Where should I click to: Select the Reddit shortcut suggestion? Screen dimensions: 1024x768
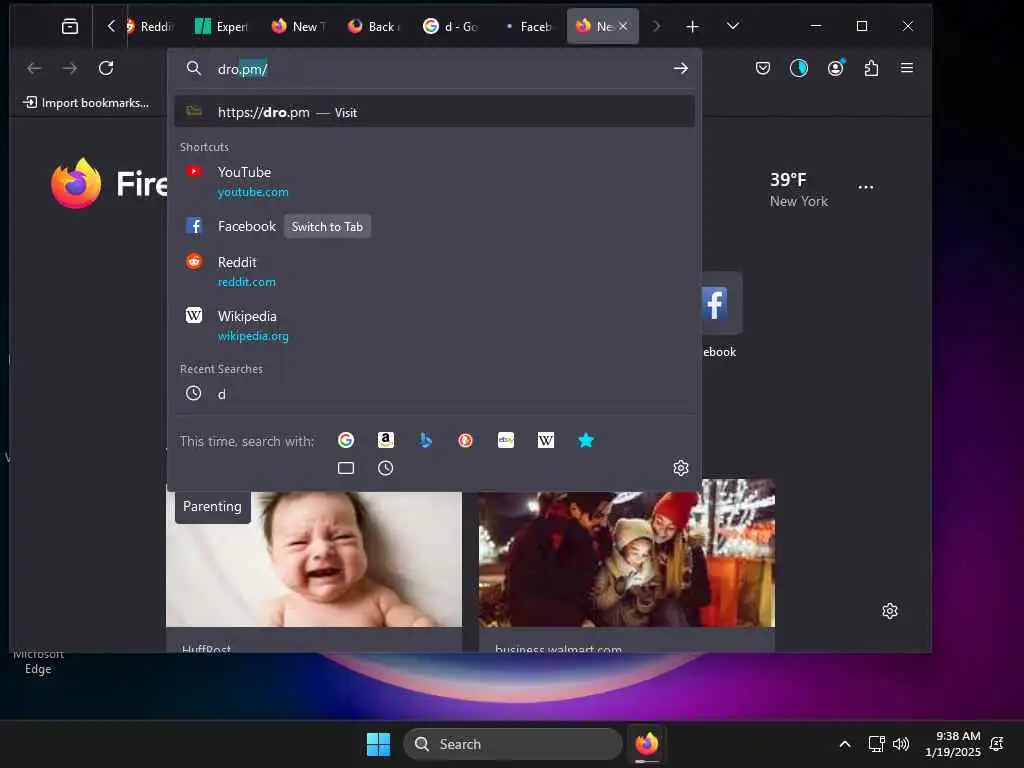click(434, 271)
